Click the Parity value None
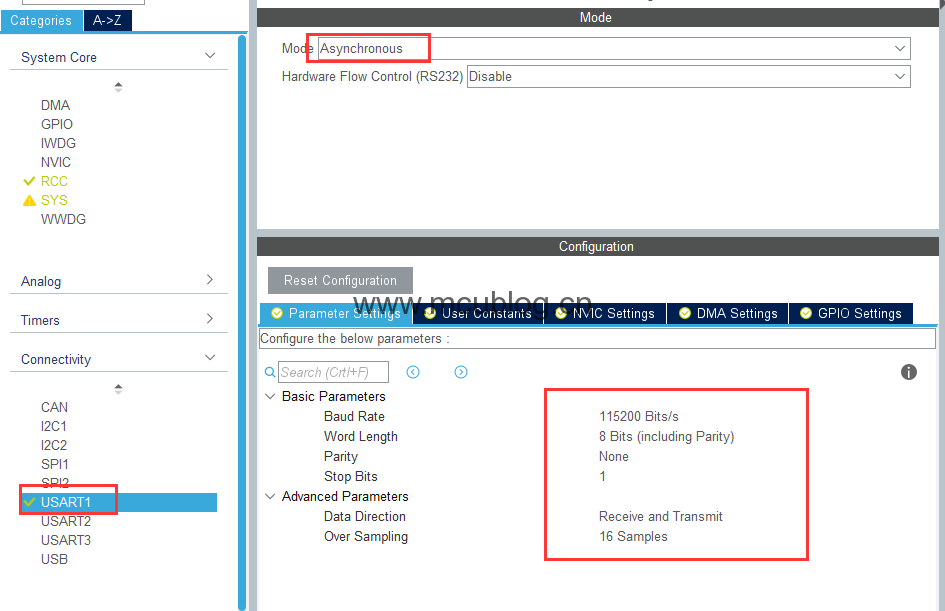945x611 pixels. [x=614, y=456]
